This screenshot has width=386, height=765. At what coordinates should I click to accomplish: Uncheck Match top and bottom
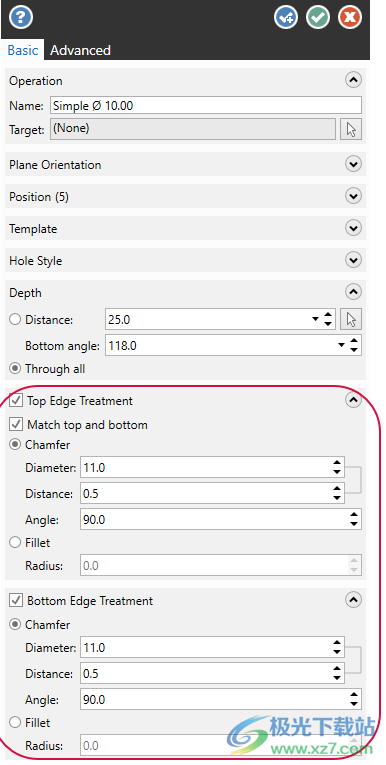click(x=16, y=424)
